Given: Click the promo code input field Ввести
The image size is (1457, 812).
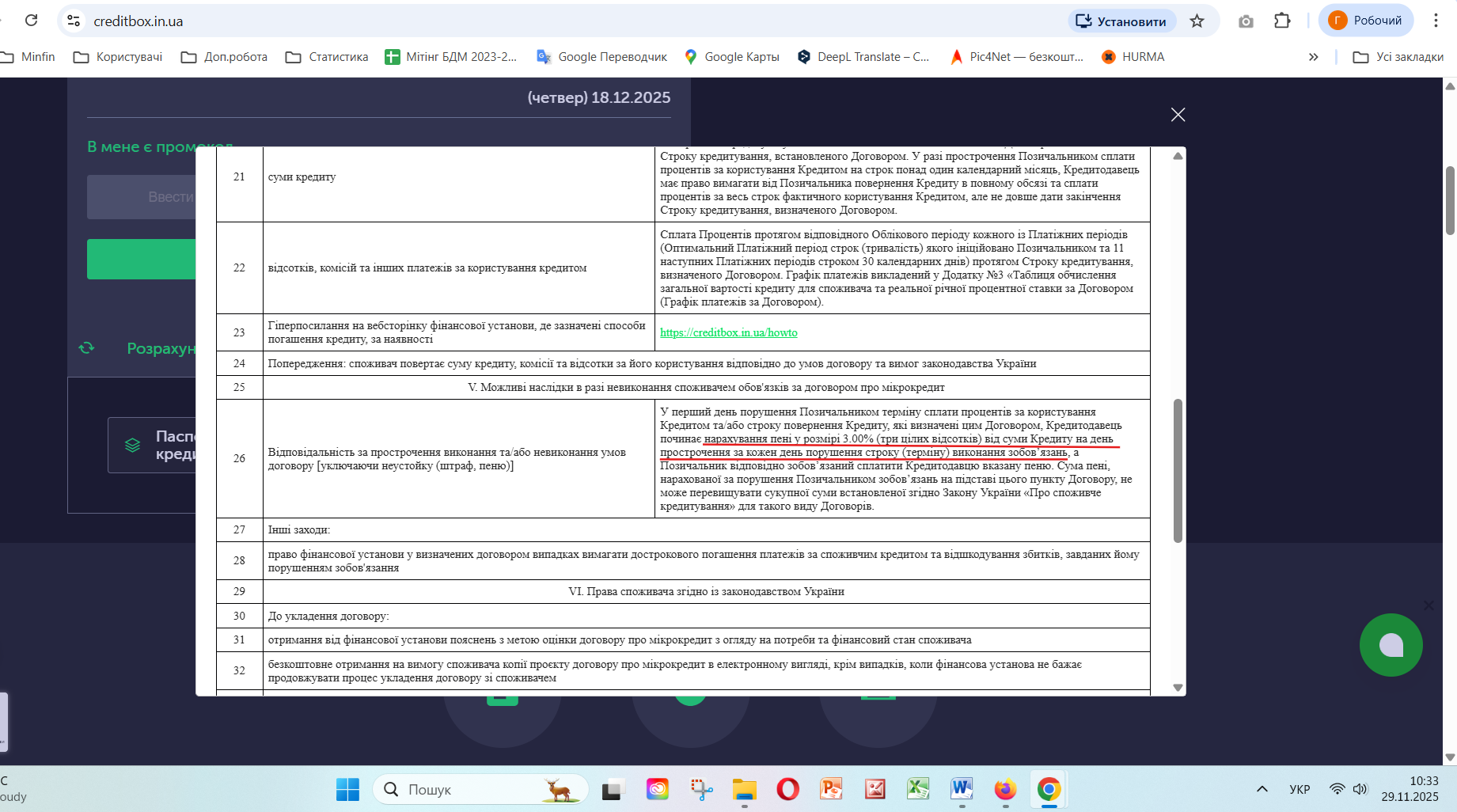Looking at the screenshot, I should click(x=142, y=197).
